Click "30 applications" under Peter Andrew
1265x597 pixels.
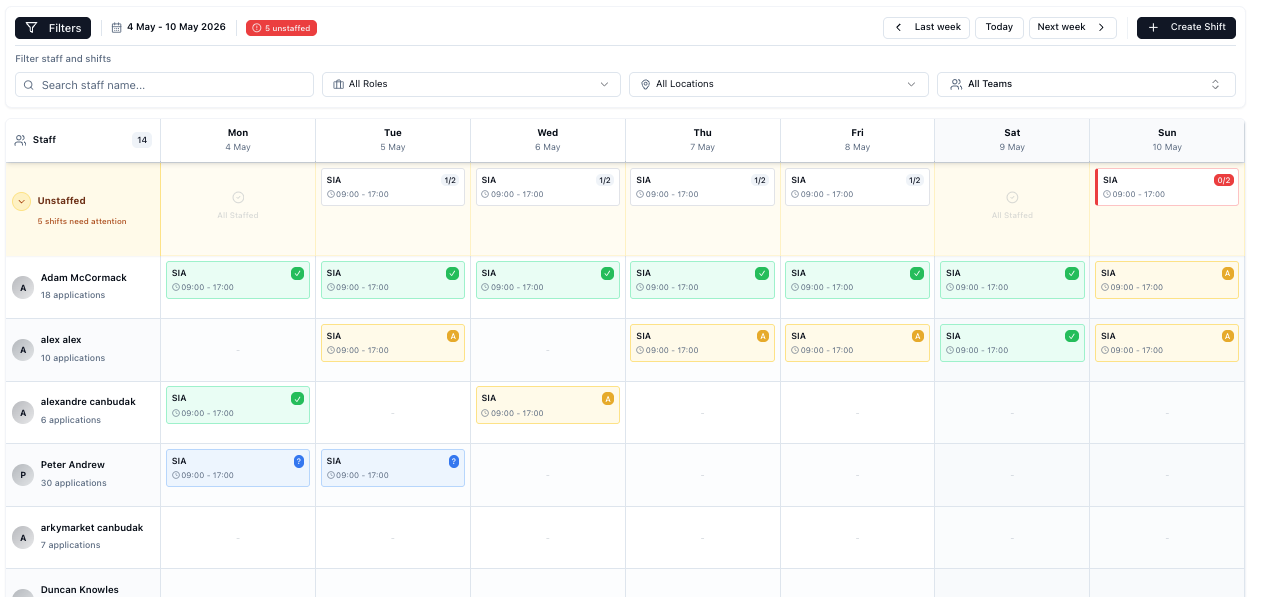coord(74,483)
